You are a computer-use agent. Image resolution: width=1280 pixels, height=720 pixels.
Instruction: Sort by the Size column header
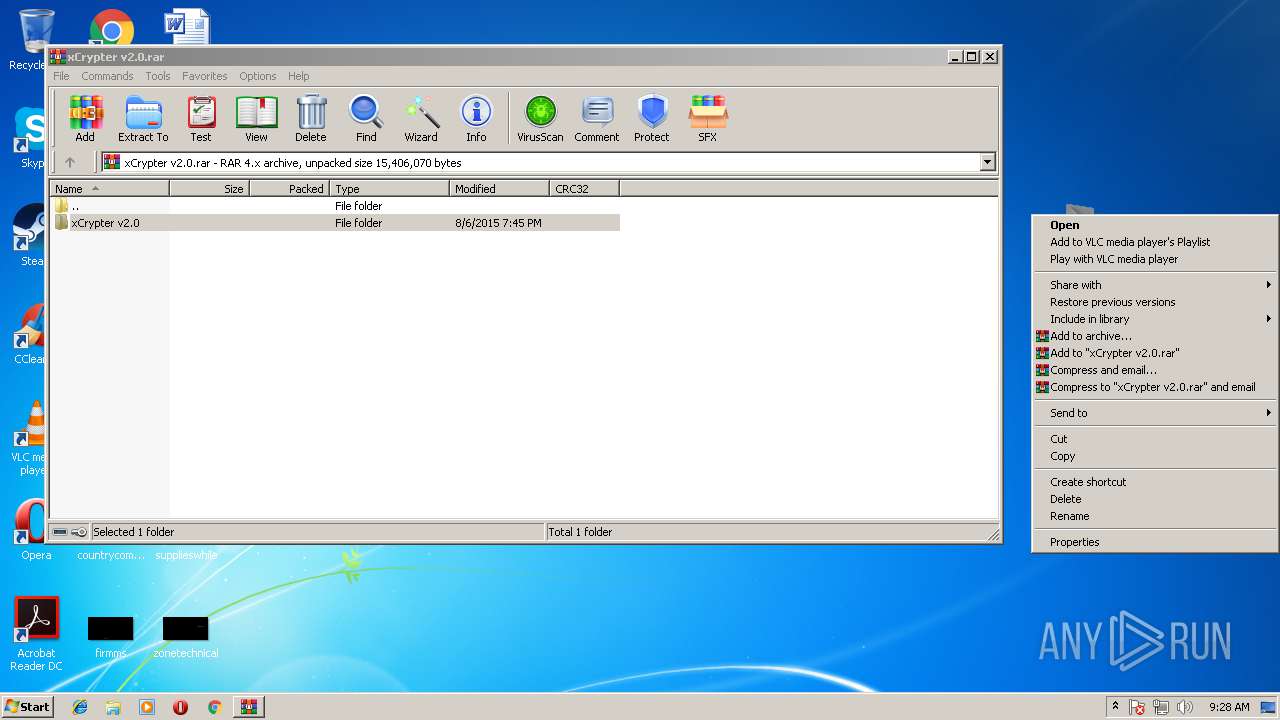tap(209, 188)
